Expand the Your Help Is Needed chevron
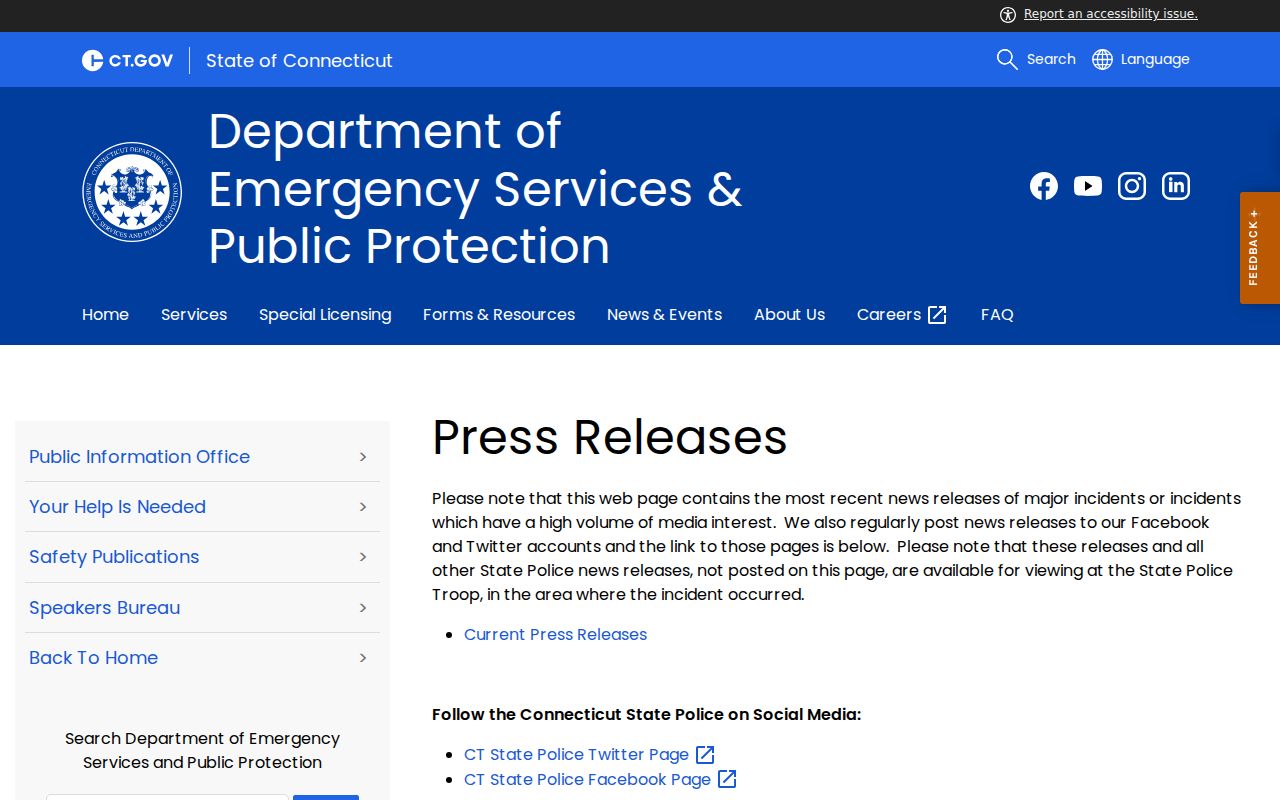 [x=363, y=507]
